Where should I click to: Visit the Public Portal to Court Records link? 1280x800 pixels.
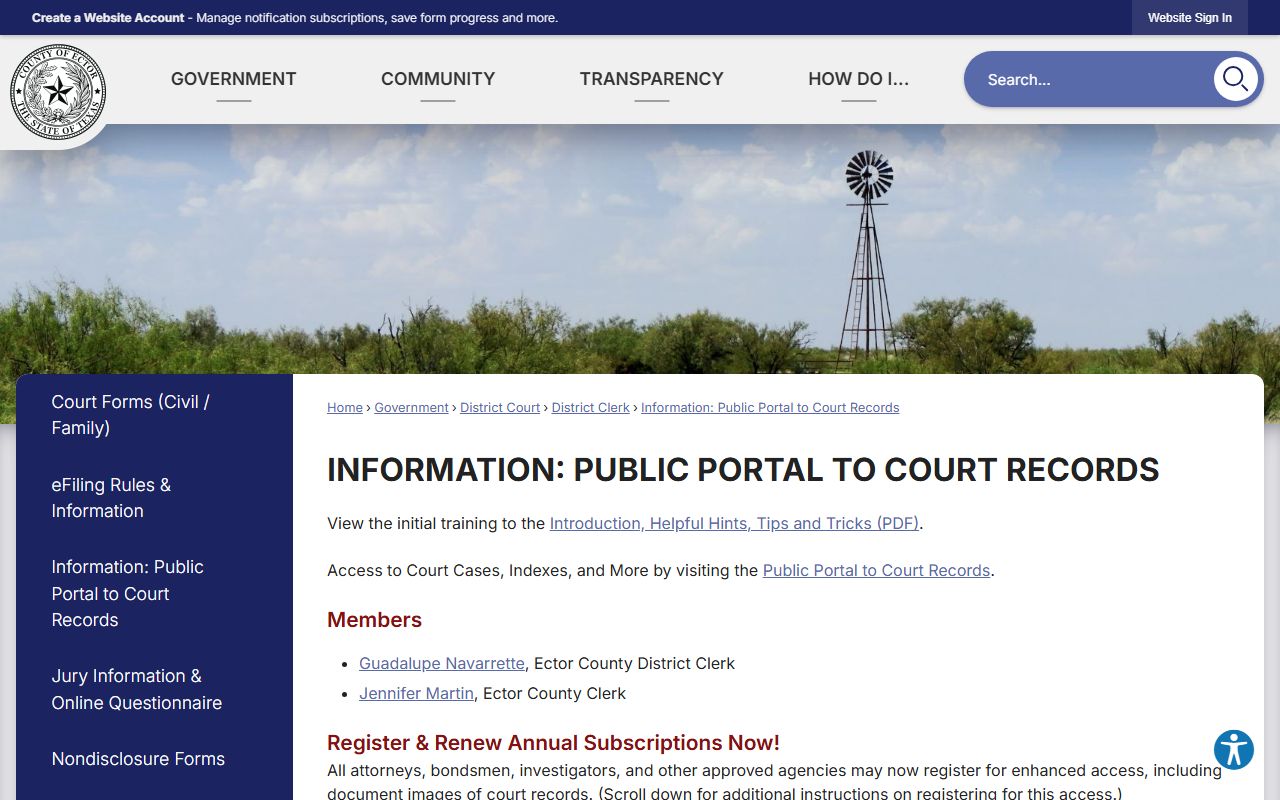[877, 570]
